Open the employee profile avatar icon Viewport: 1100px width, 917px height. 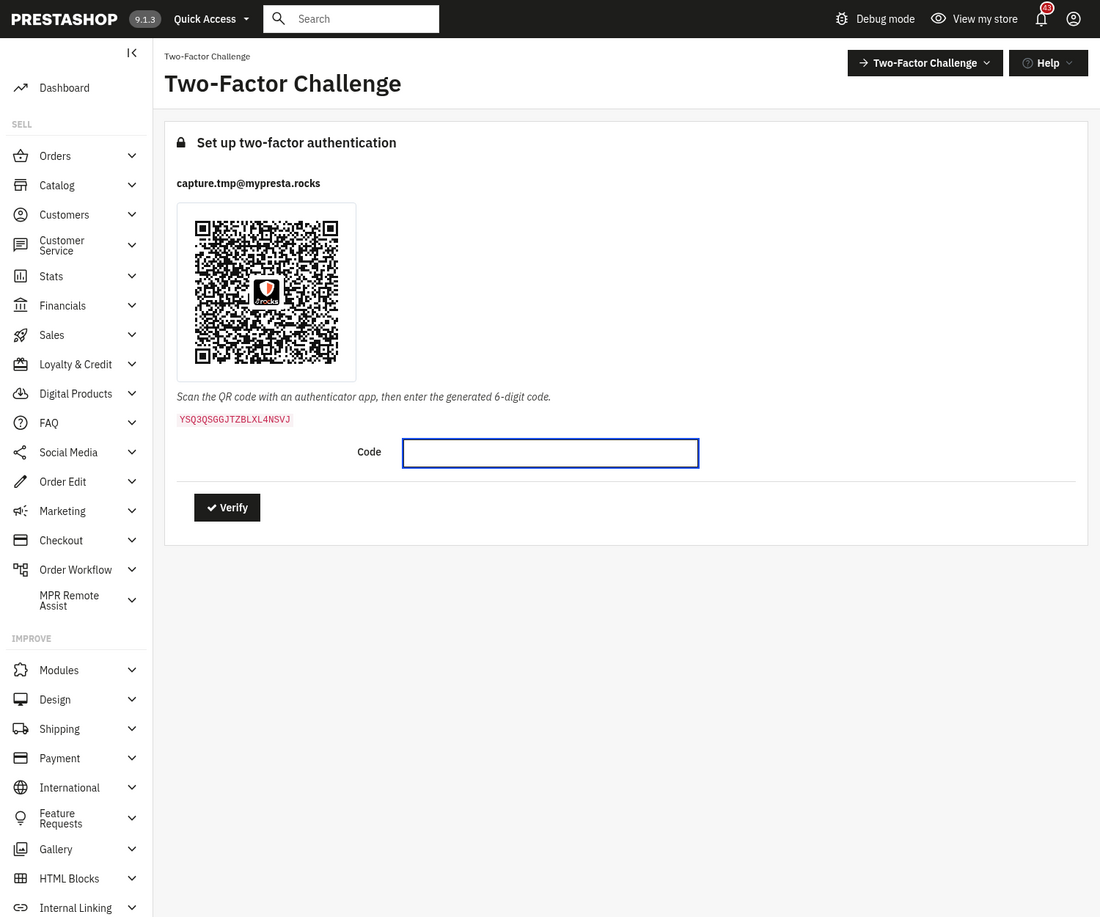pyautogui.click(x=1073, y=19)
